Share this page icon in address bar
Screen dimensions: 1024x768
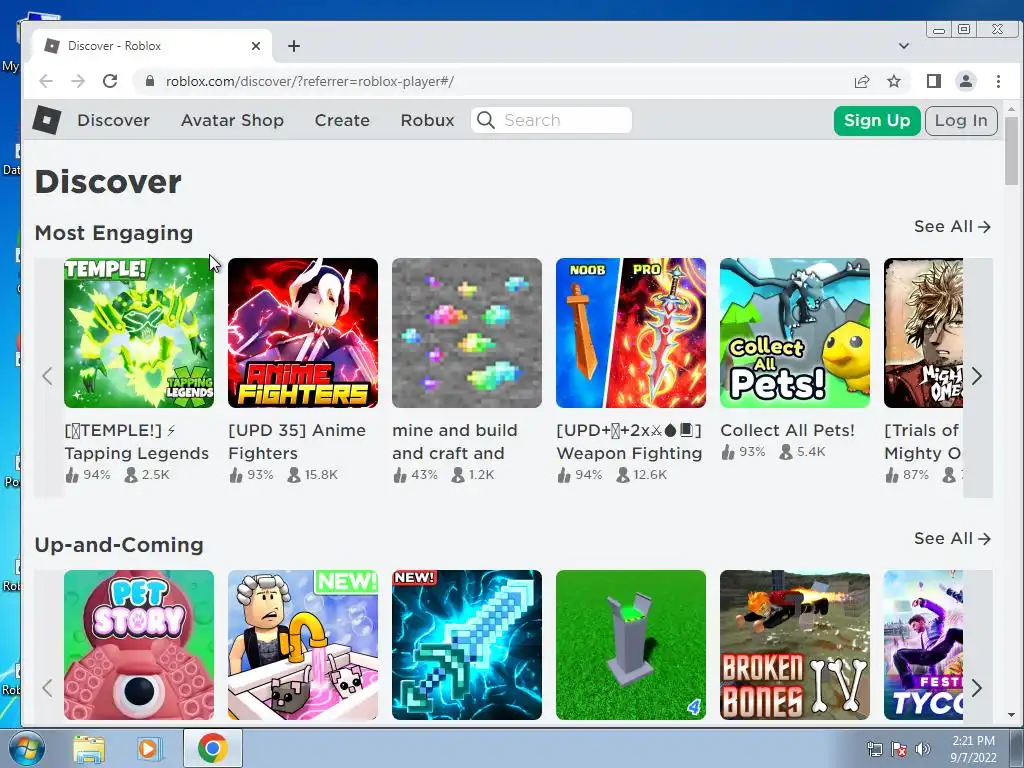861,81
